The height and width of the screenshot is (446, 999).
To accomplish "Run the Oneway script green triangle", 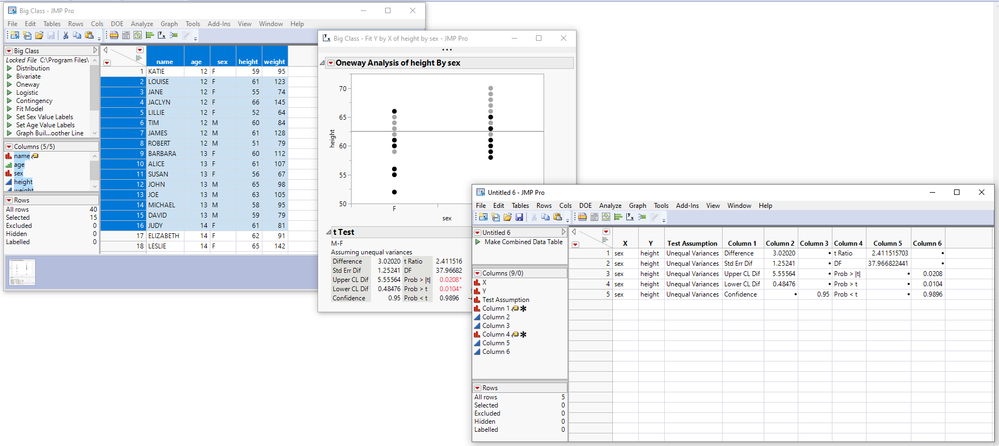I will point(10,84).
